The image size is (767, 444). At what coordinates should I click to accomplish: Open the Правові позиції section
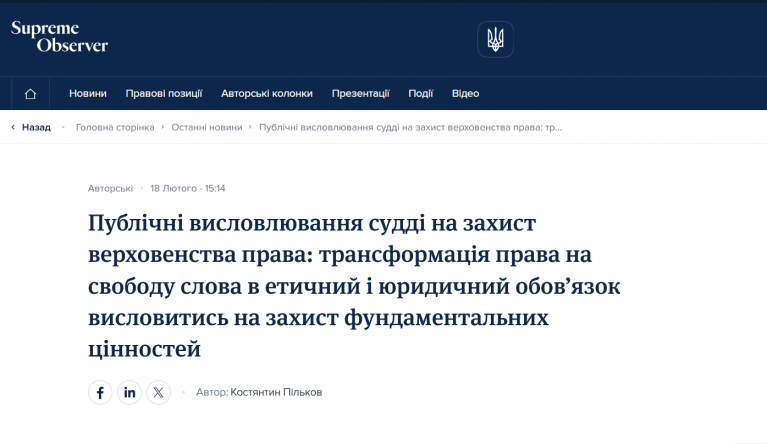tap(164, 93)
